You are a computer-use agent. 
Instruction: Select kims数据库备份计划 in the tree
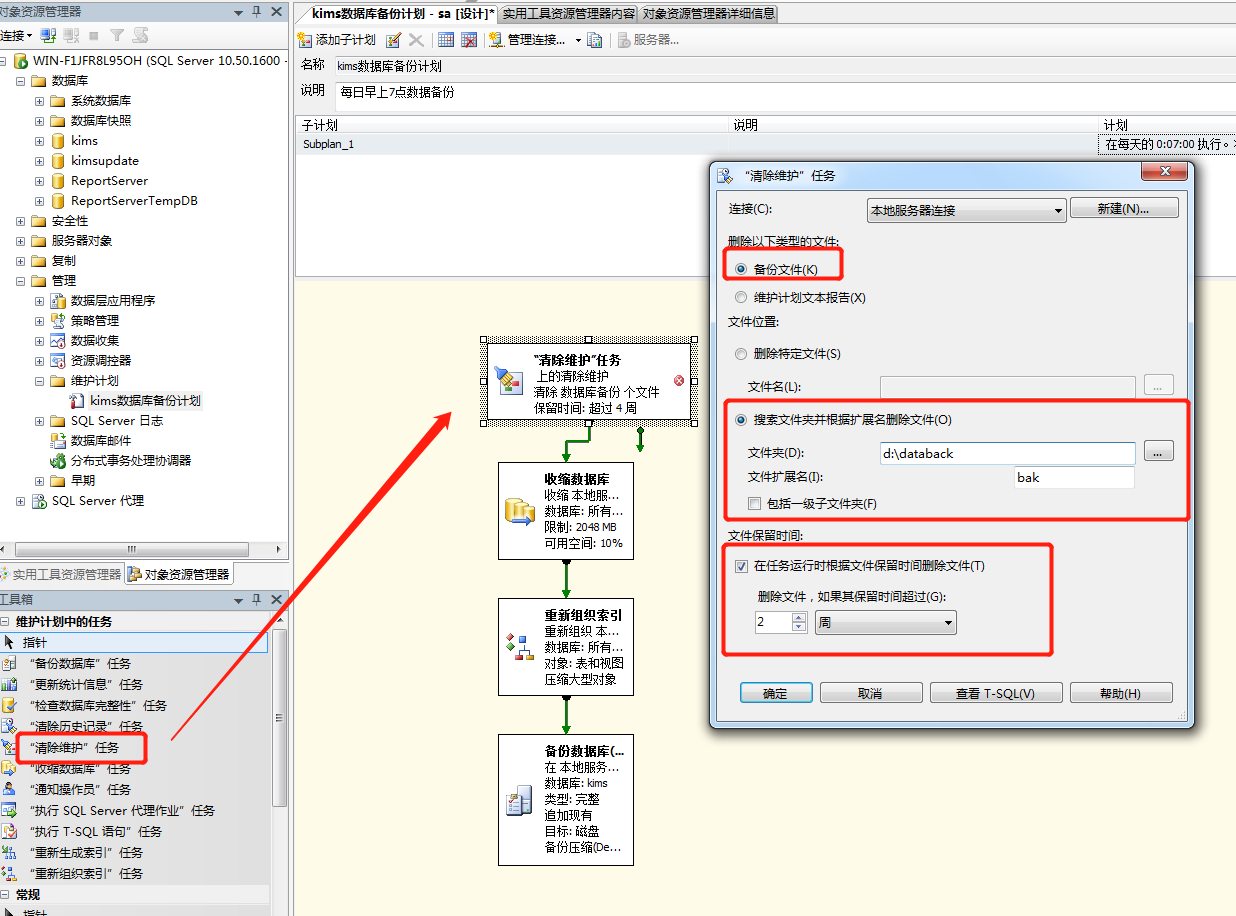[x=145, y=400]
